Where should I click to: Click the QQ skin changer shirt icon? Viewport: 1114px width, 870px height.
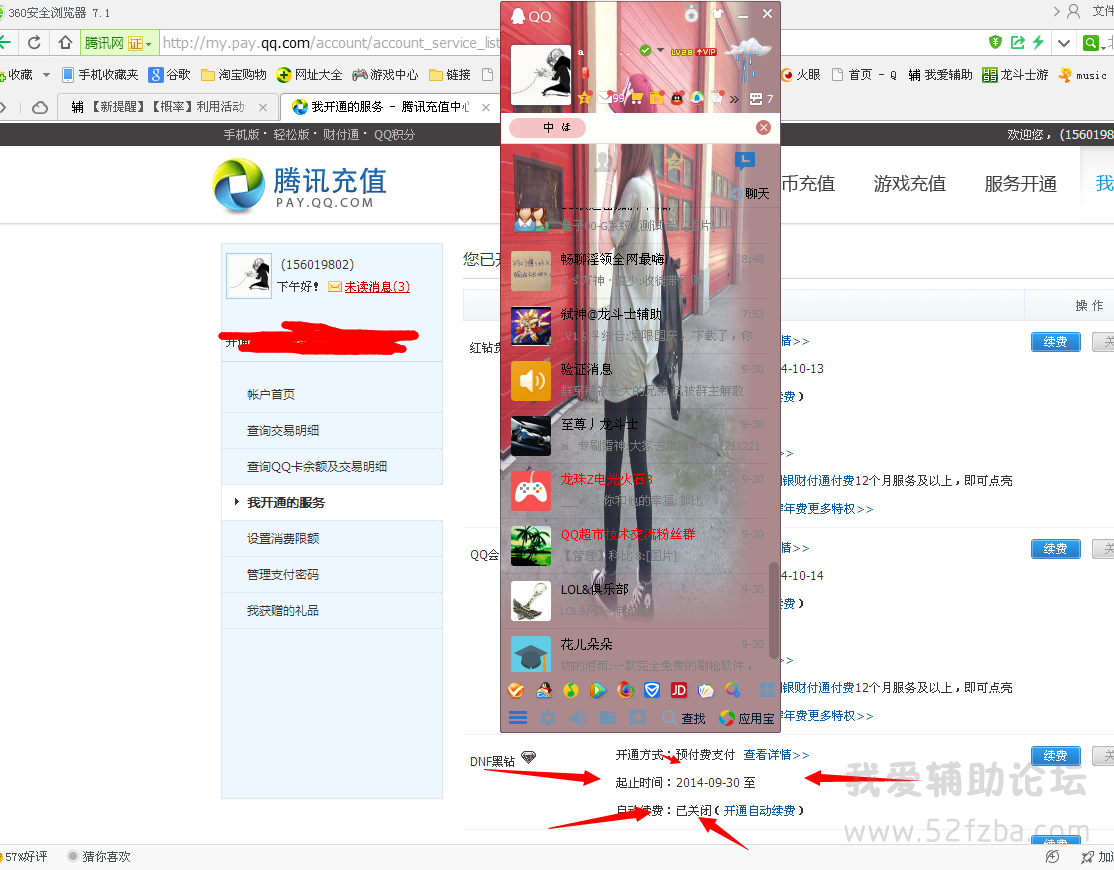[x=717, y=14]
